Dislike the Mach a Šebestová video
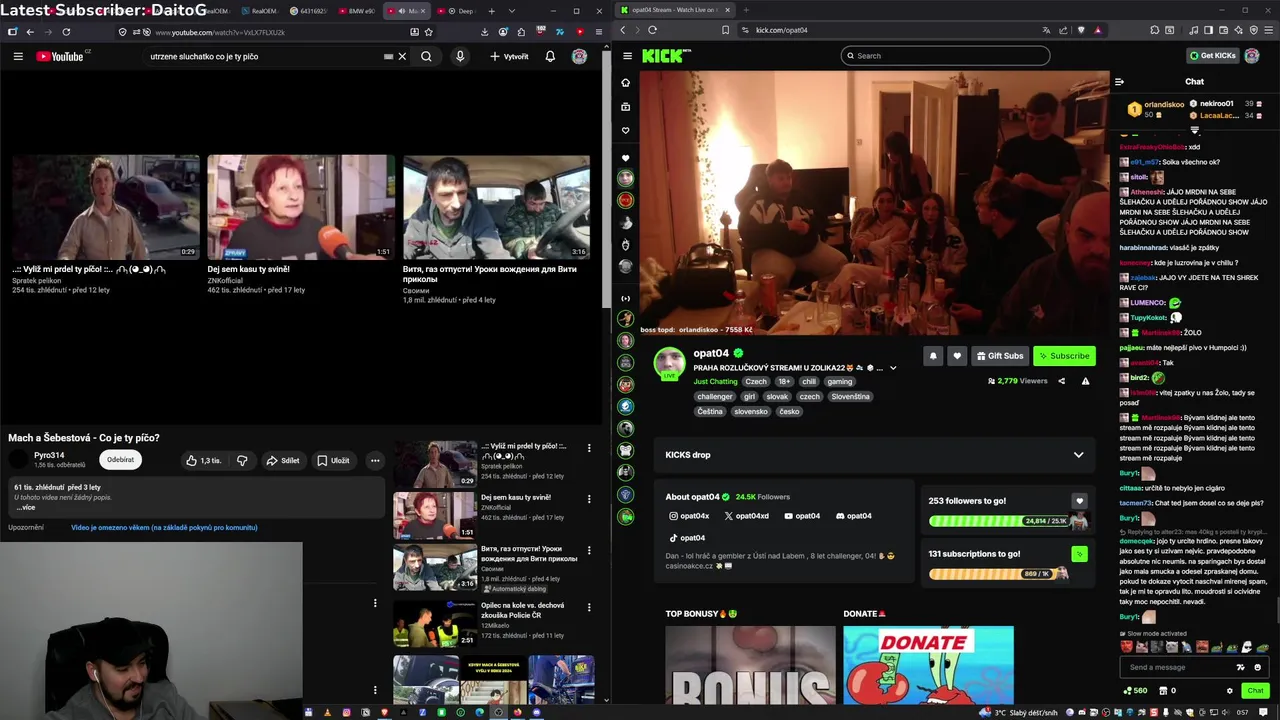1280x720 pixels. [242, 461]
